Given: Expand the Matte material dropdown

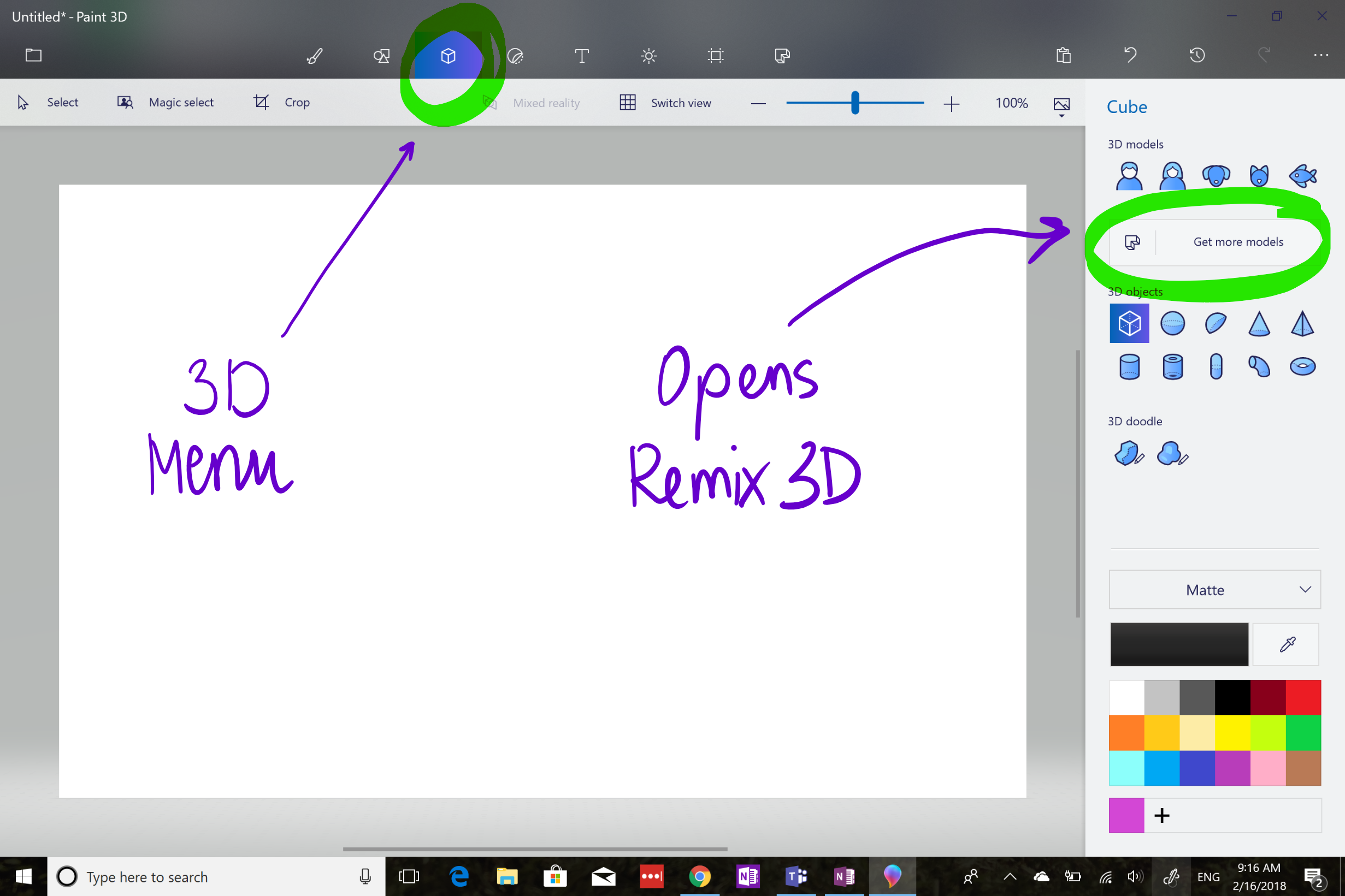Looking at the screenshot, I should [1213, 588].
